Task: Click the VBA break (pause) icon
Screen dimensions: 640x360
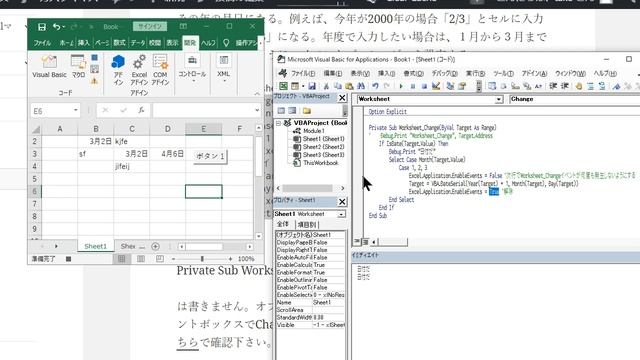Action: coord(413,86)
